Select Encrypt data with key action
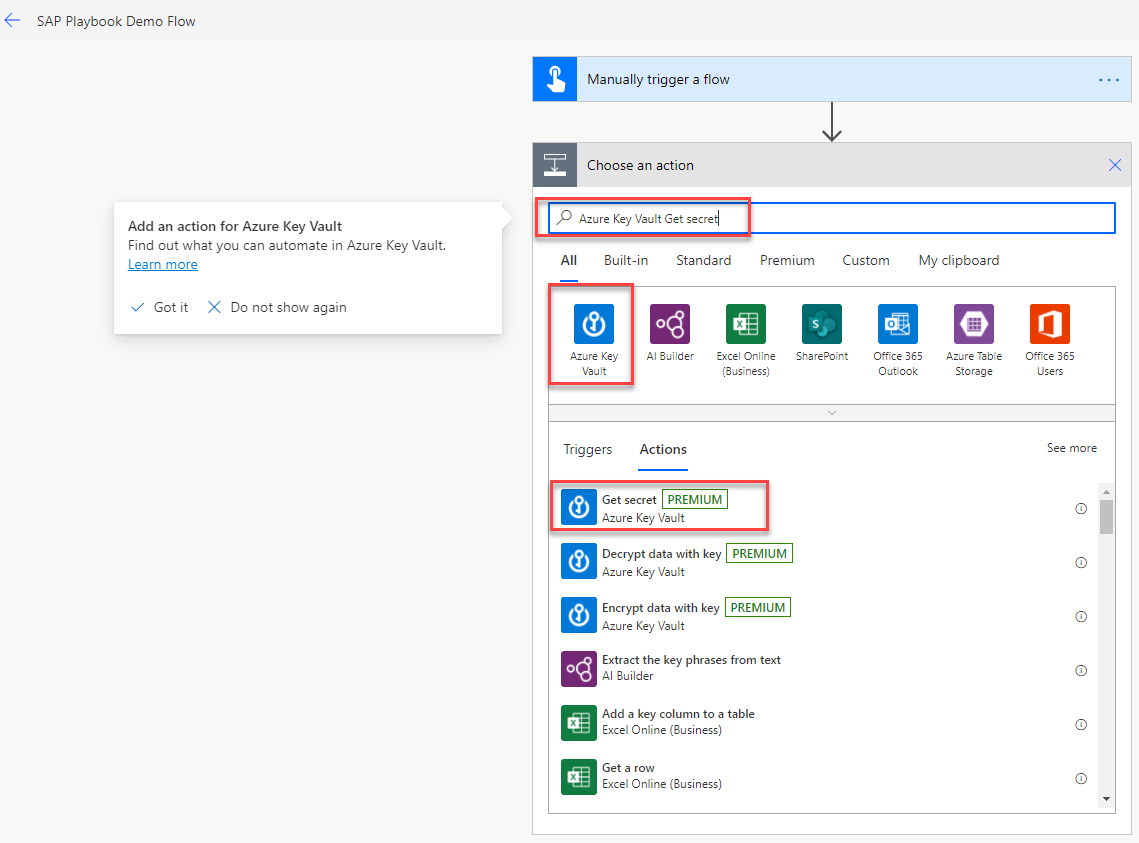The height and width of the screenshot is (843, 1139). [x=824, y=616]
